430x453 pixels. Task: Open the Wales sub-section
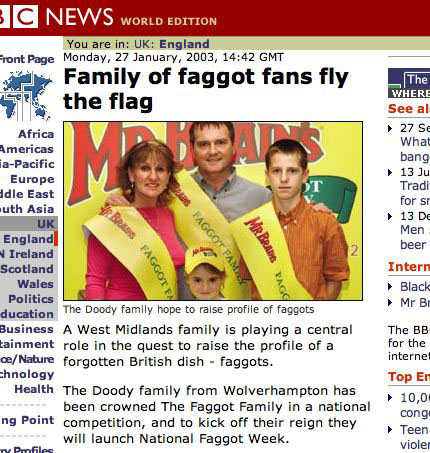coord(35,284)
